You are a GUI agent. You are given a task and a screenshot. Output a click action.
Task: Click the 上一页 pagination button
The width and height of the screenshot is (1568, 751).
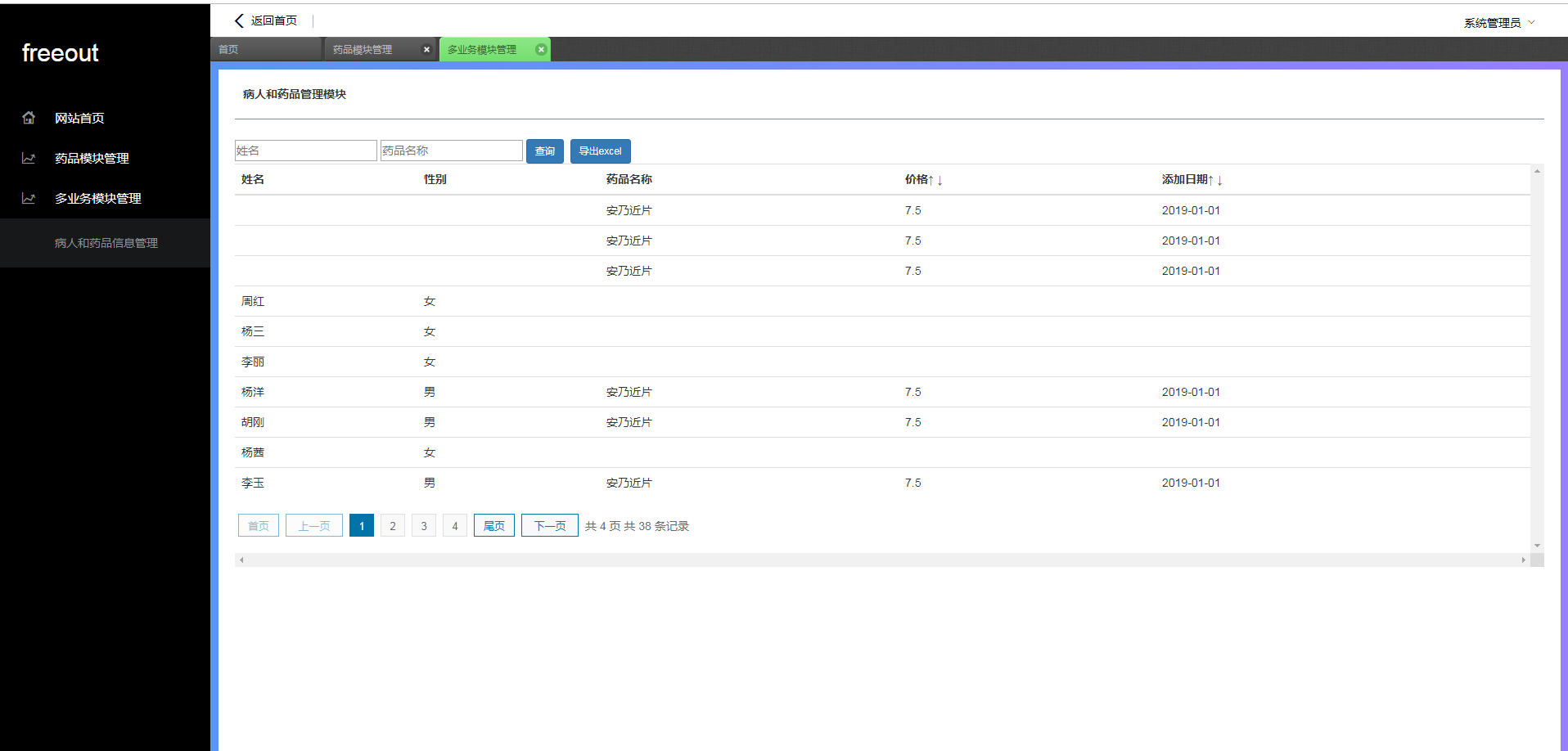(x=314, y=525)
